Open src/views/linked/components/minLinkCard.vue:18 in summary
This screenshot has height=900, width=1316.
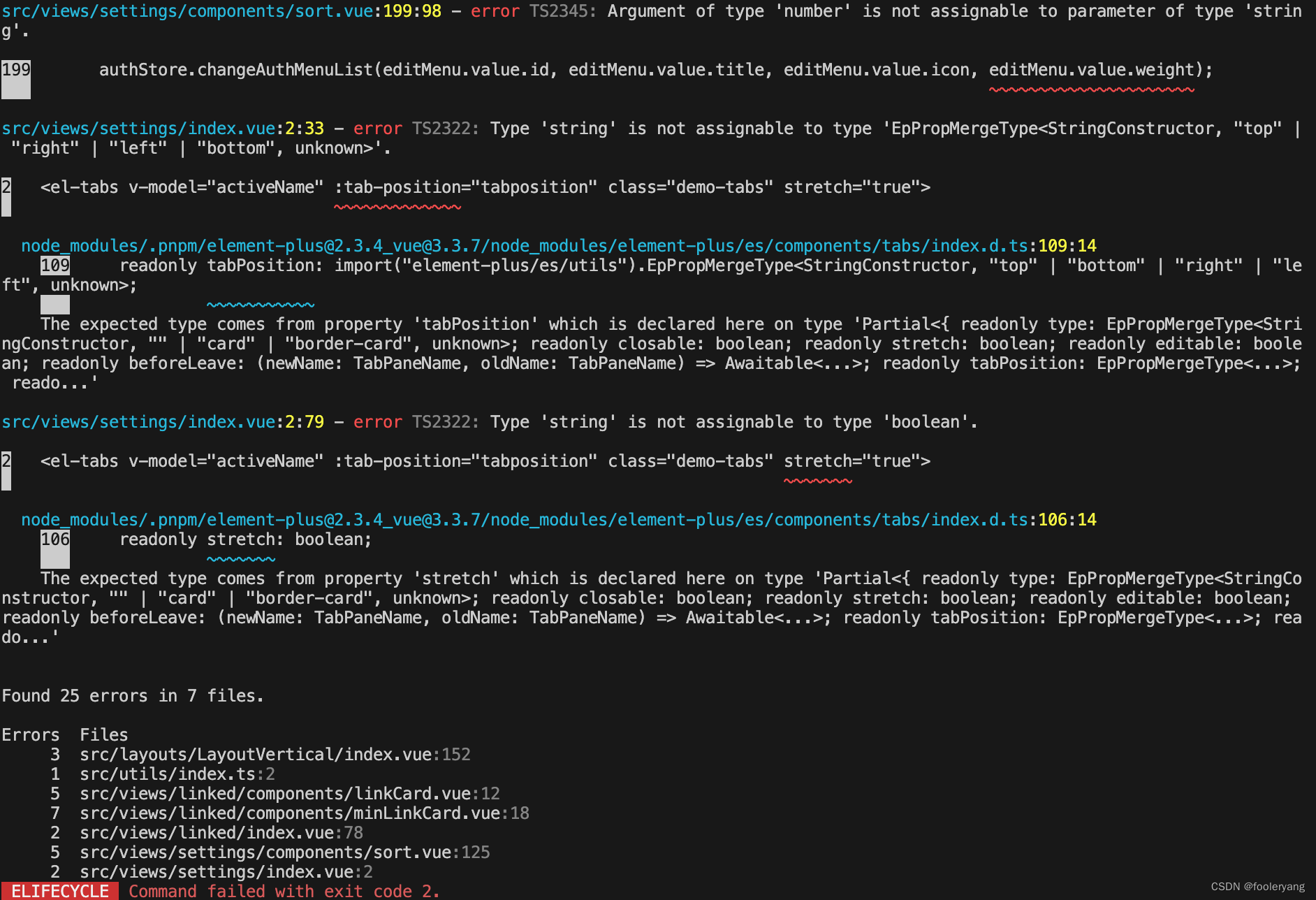pyautogui.click(x=305, y=813)
